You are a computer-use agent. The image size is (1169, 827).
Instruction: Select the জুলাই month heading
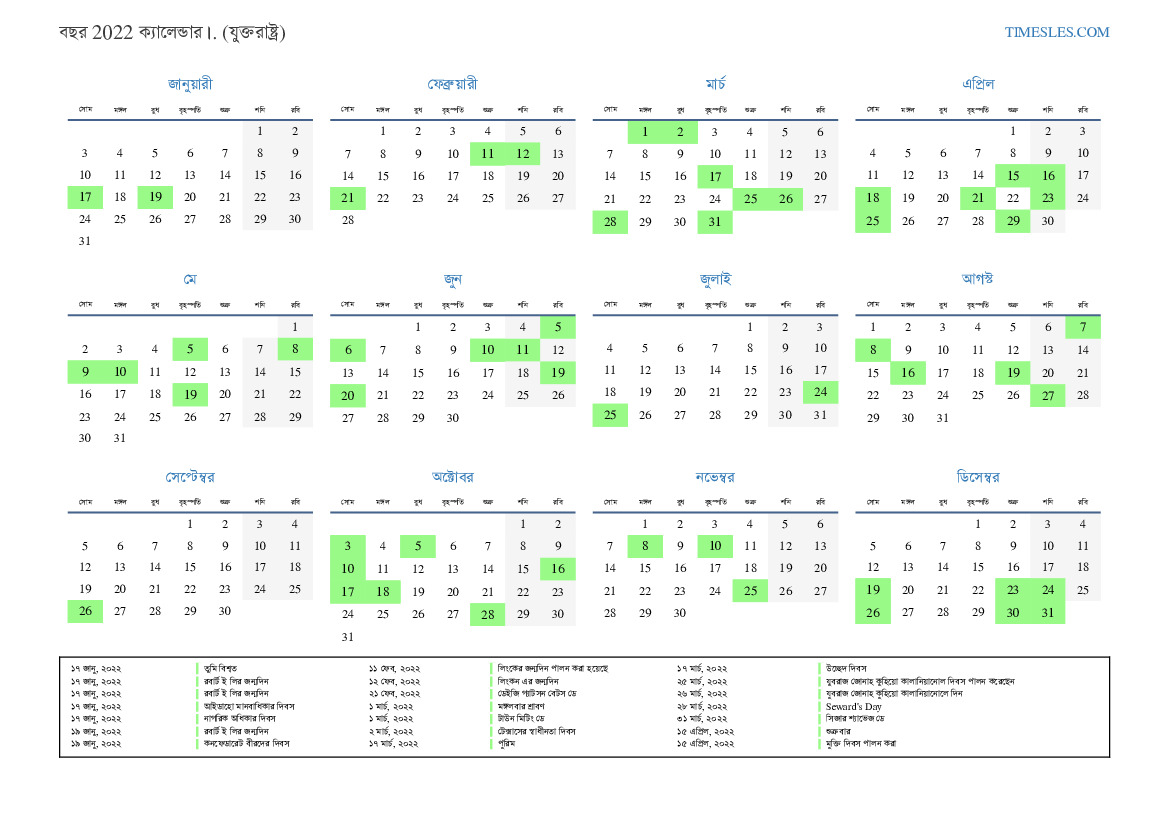pos(715,279)
